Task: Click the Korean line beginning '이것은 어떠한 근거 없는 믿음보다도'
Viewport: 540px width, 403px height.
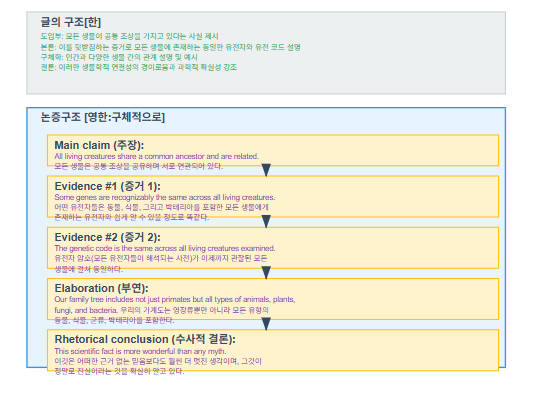Action: point(158,361)
